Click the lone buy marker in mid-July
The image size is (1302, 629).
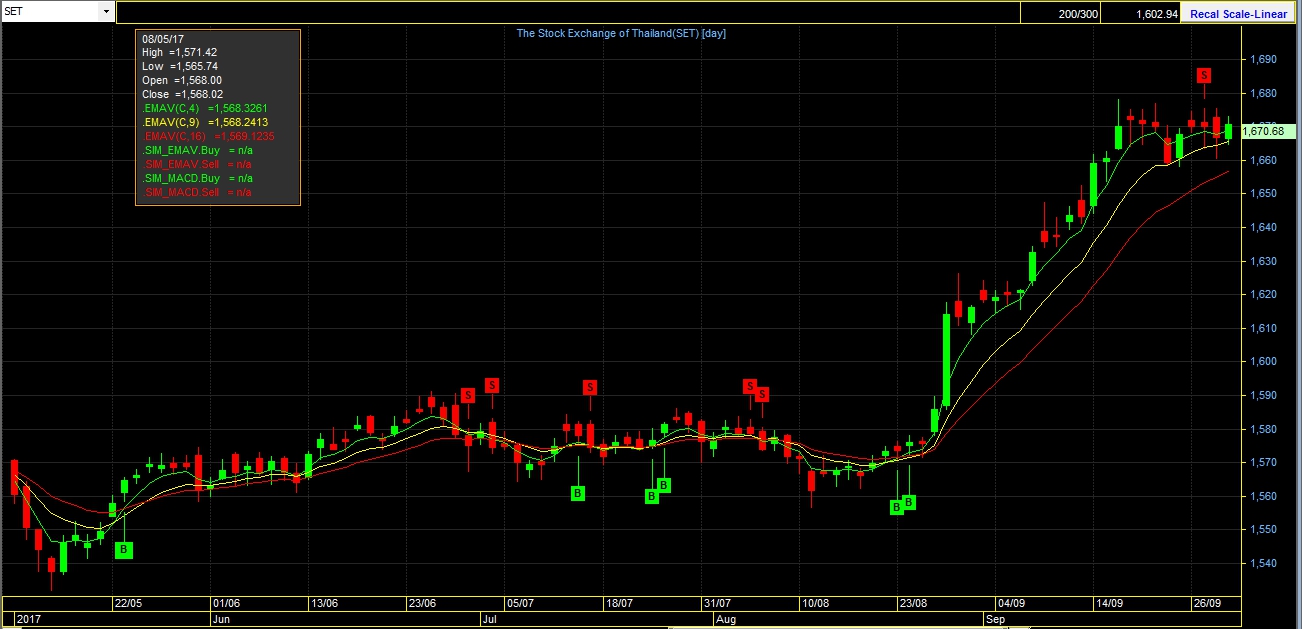(x=578, y=493)
